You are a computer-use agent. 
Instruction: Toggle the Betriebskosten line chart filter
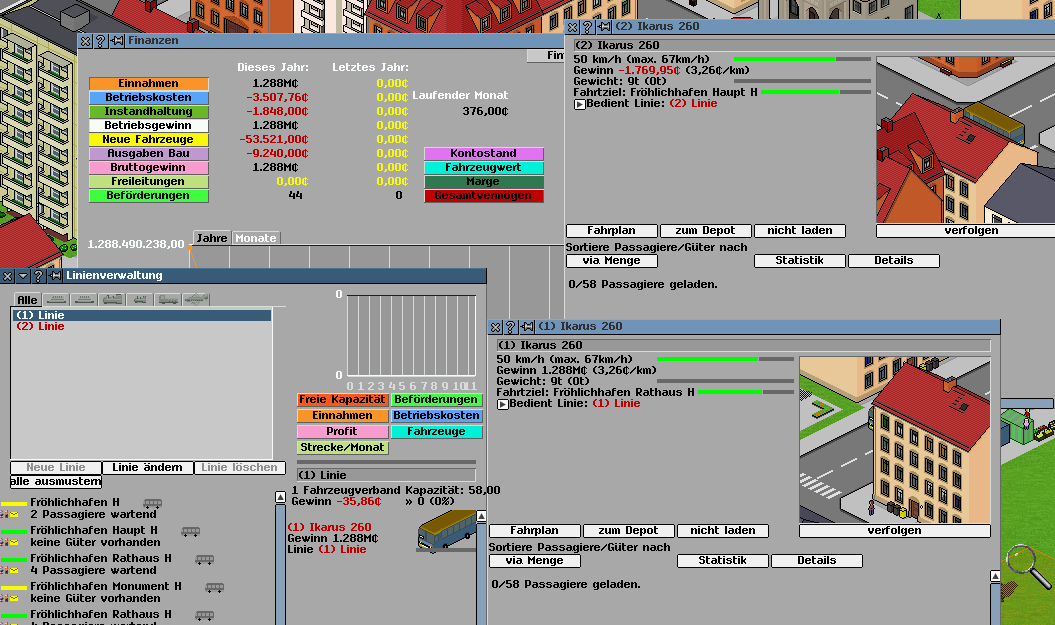(x=436, y=416)
